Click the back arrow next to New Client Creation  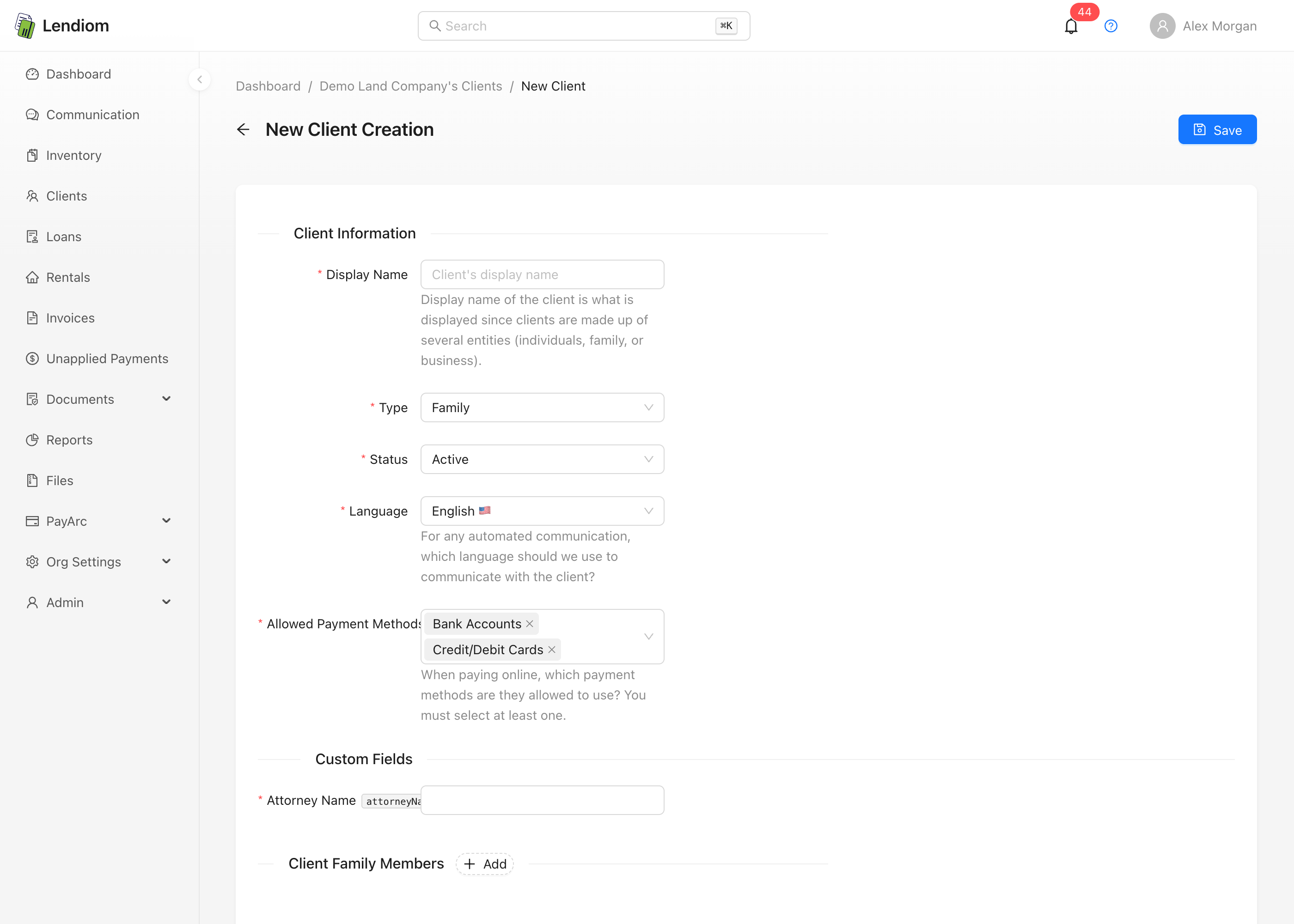(243, 130)
